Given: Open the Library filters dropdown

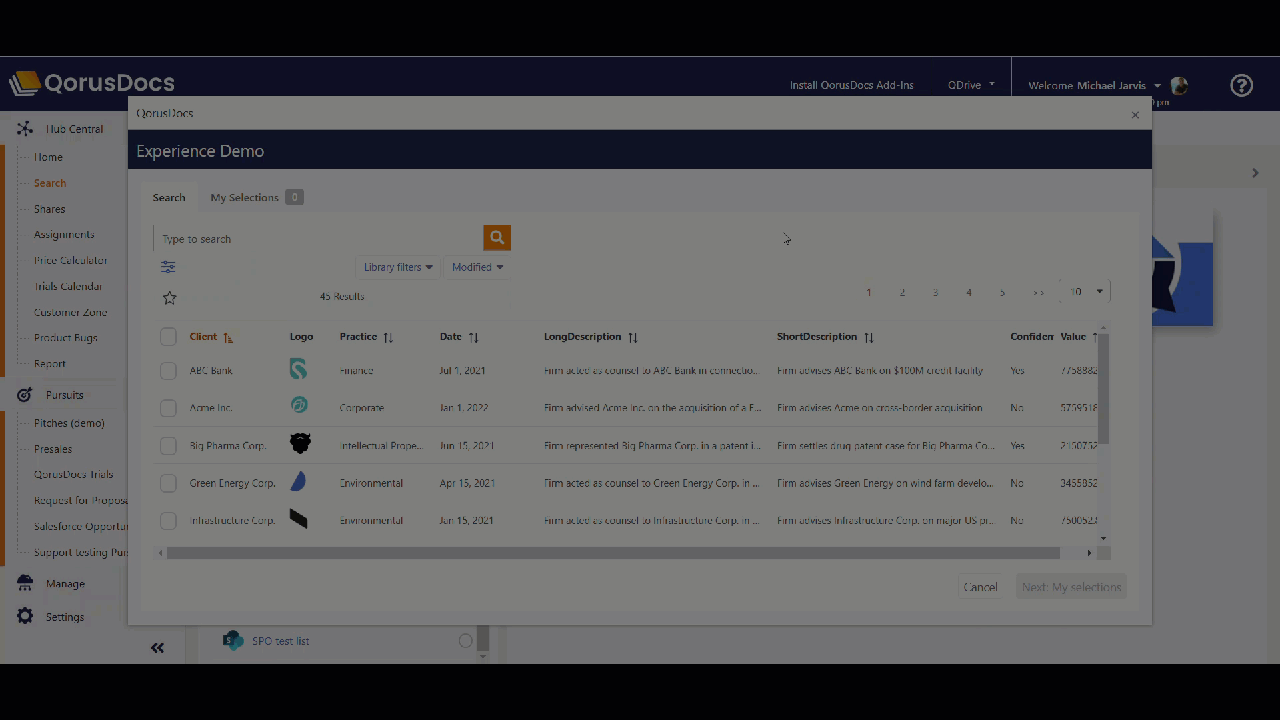Looking at the screenshot, I should [398, 267].
